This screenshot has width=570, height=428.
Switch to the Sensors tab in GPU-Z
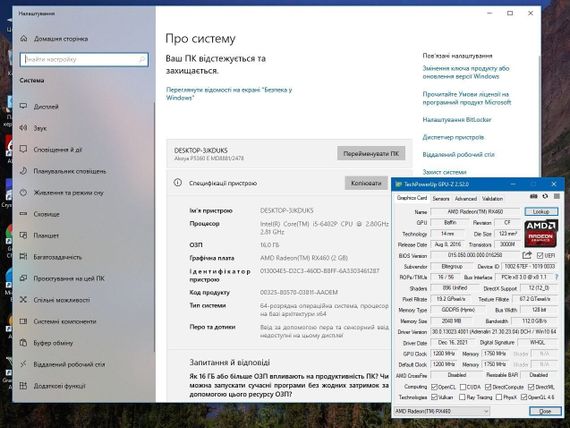[x=441, y=199]
